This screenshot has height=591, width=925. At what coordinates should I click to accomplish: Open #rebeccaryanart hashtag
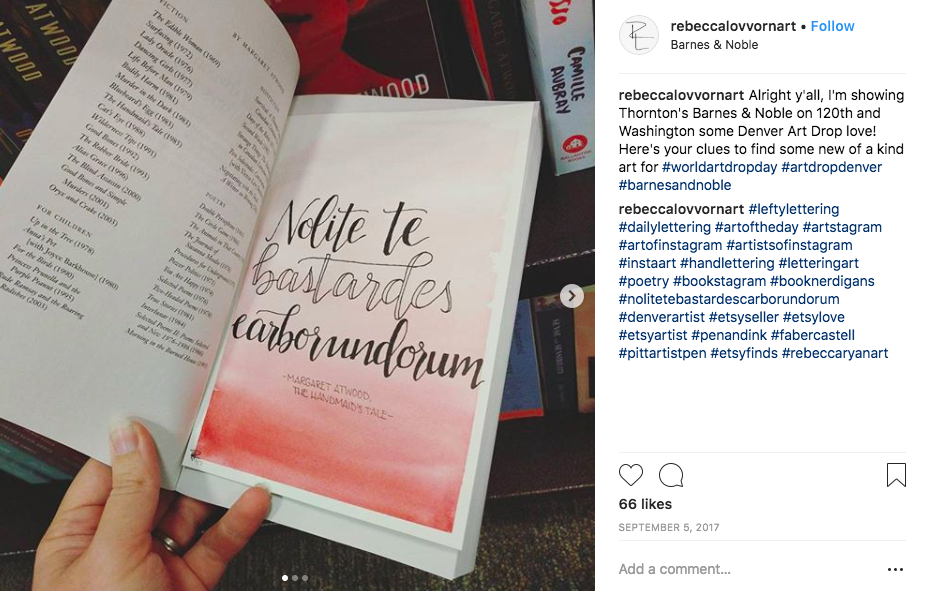coord(835,353)
